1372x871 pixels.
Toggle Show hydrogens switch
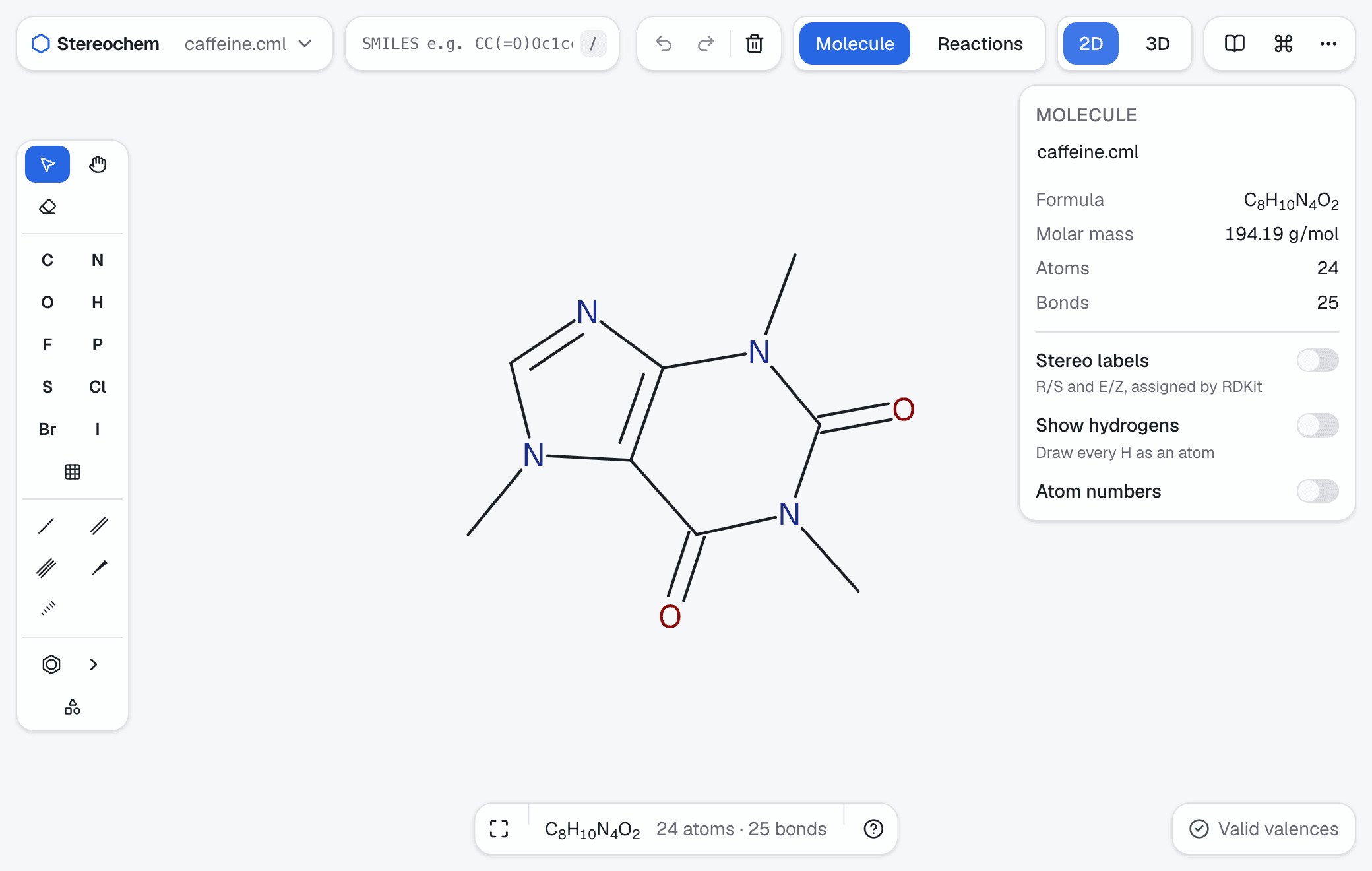tap(1317, 426)
